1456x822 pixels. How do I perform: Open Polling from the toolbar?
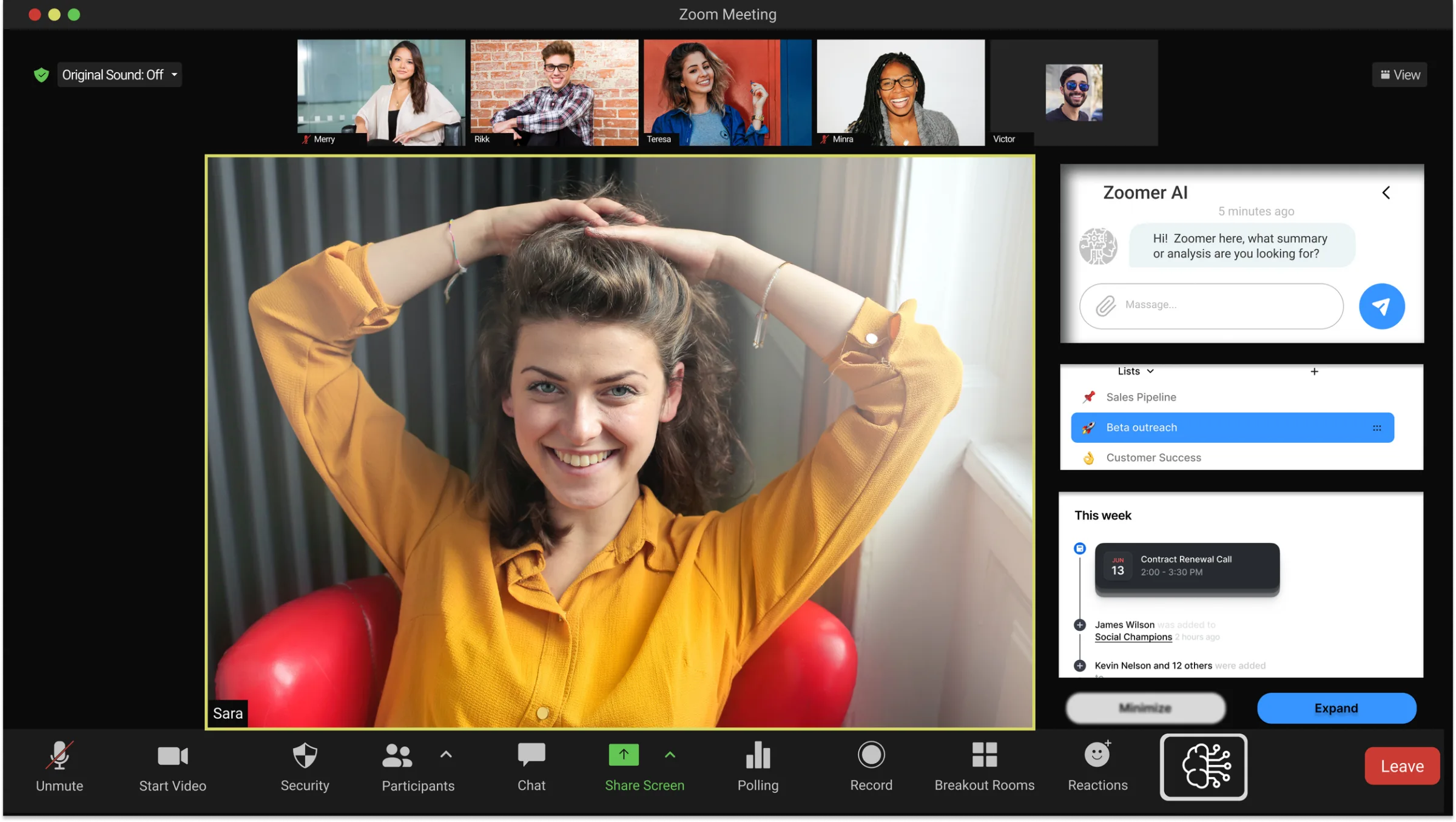pyautogui.click(x=758, y=766)
